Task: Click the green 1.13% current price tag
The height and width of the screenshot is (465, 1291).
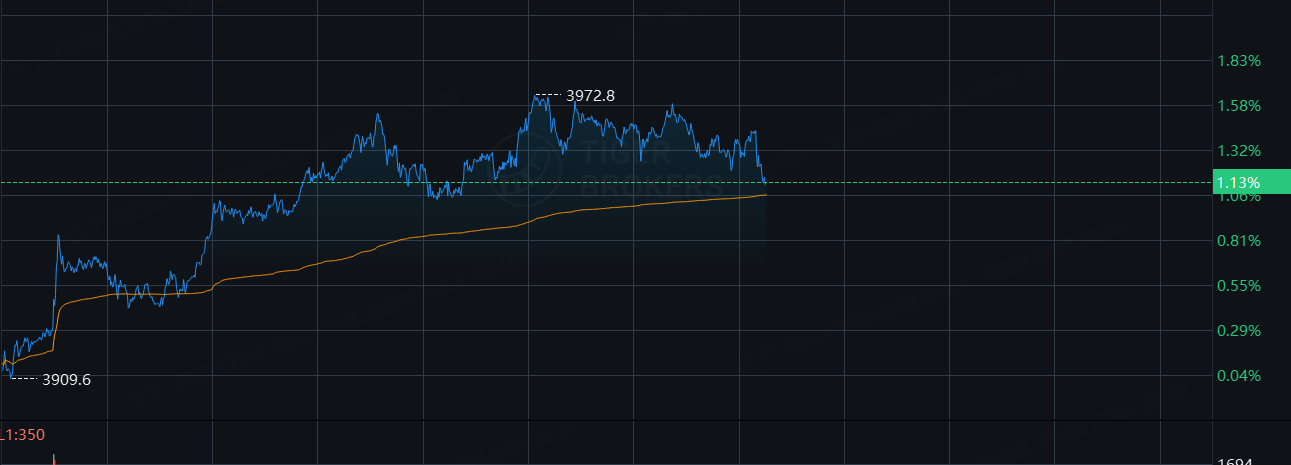Action: (1240, 182)
